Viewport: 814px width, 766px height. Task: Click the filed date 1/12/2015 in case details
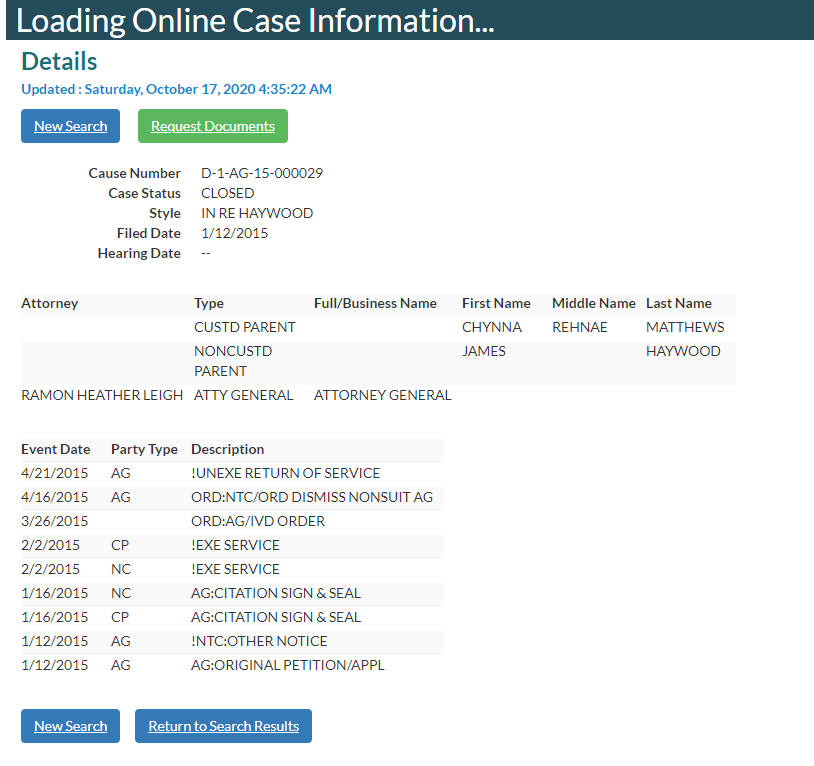pyautogui.click(x=234, y=234)
